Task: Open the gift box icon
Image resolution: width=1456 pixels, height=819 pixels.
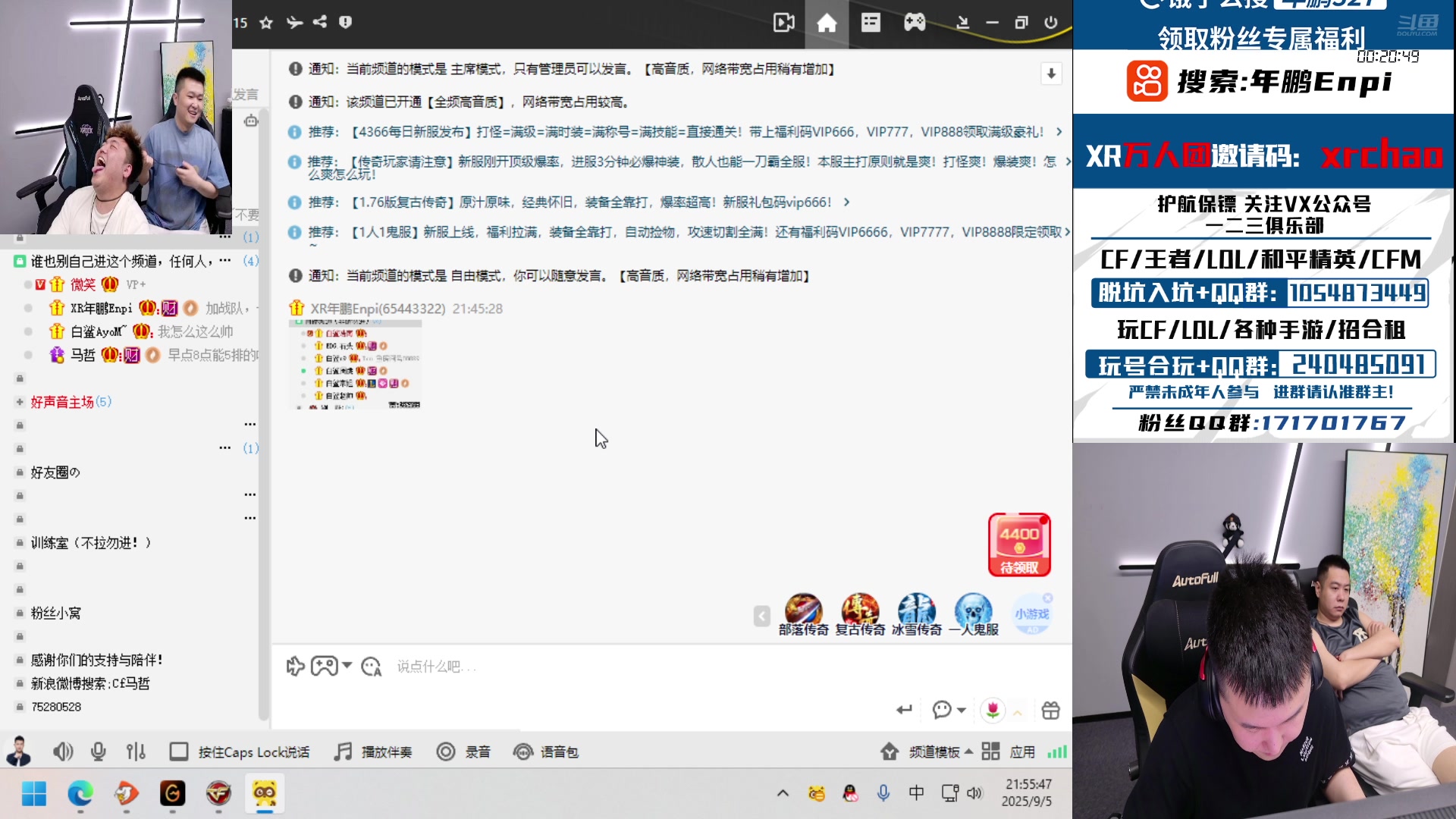Action: 1050,710
